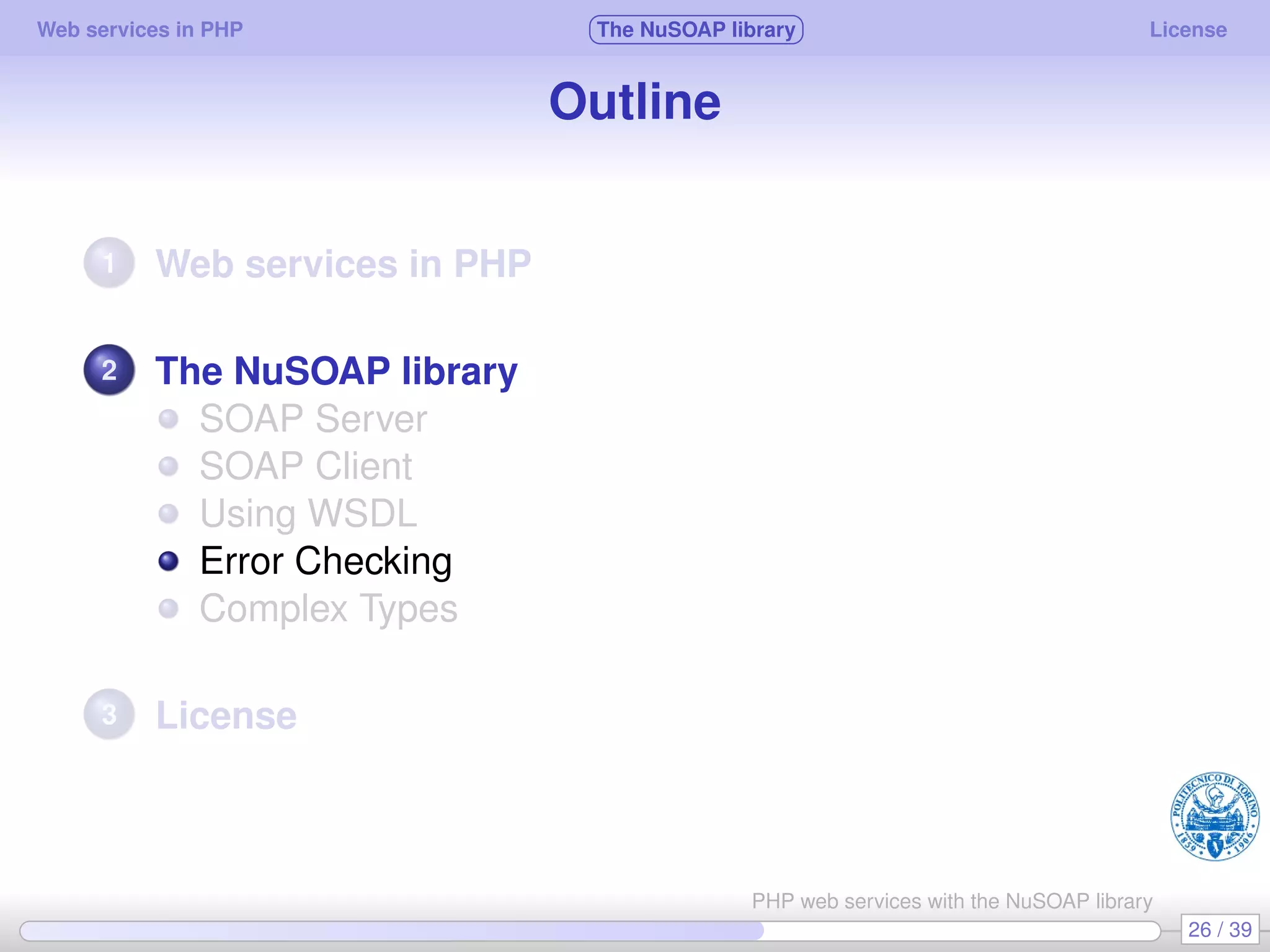The width and height of the screenshot is (1270, 952).
Task: Click the Politecnico di Torino seal logo
Action: pos(1214,816)
